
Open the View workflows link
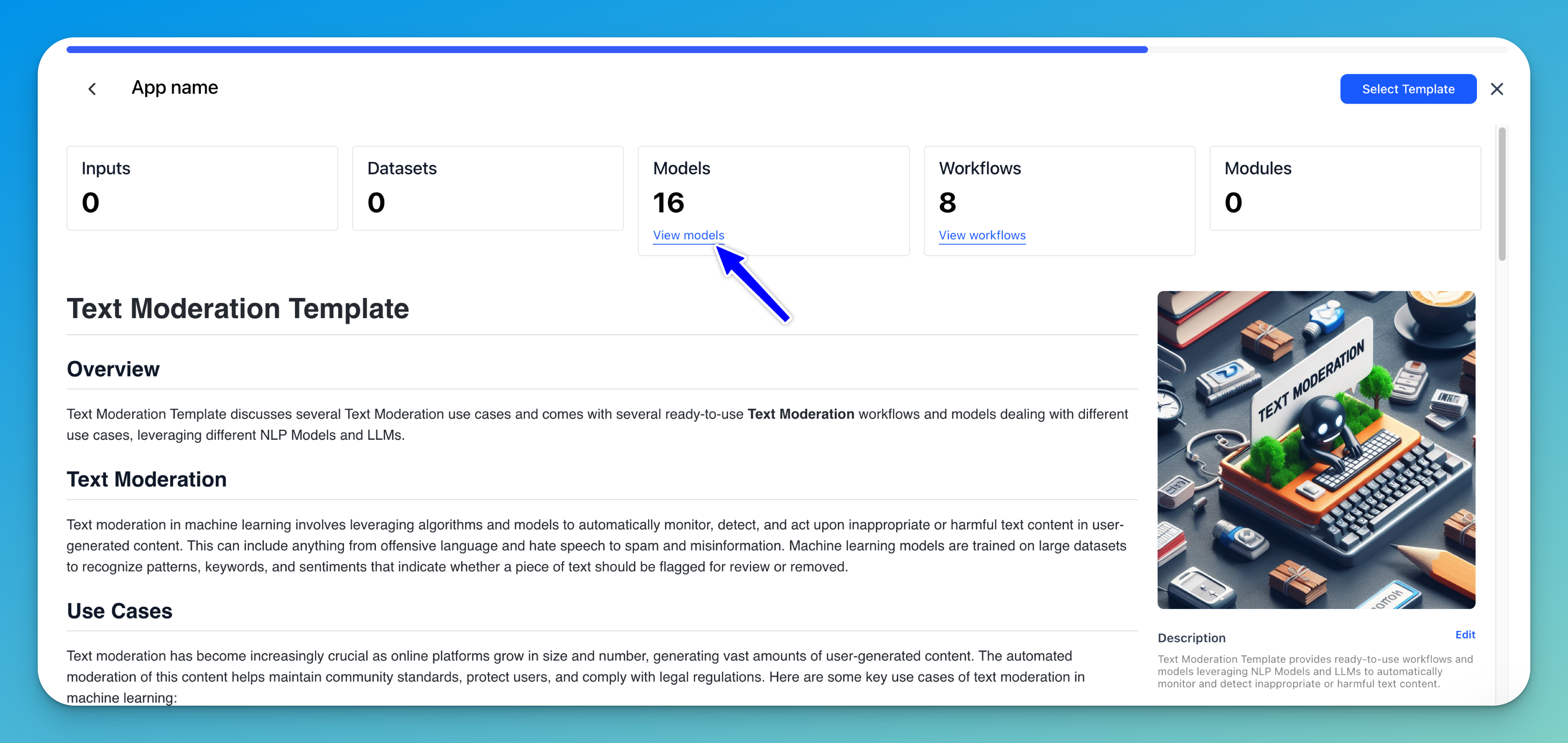(981, 235)
